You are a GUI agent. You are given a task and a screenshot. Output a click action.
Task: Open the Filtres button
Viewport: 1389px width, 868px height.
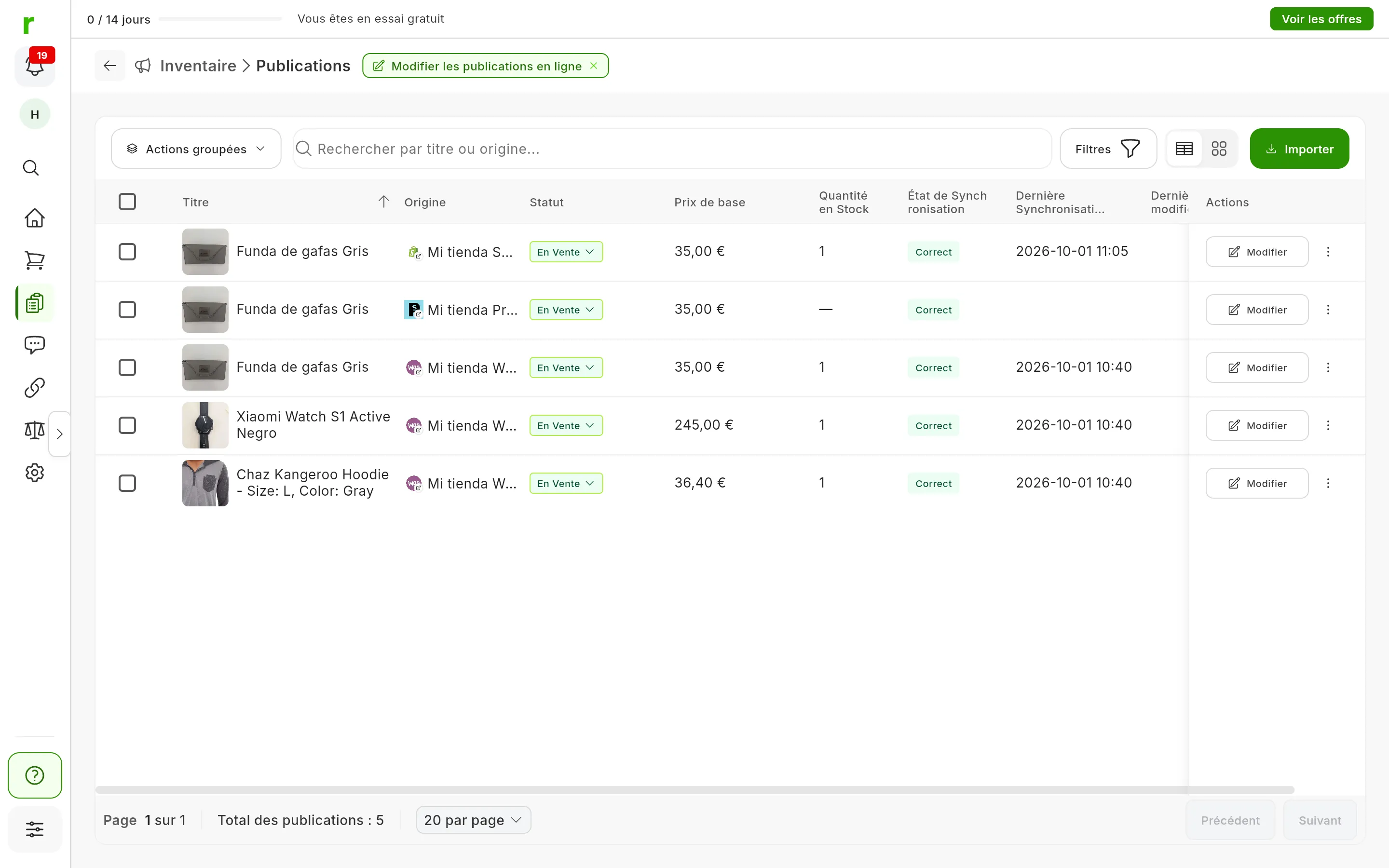[1108, 149]
